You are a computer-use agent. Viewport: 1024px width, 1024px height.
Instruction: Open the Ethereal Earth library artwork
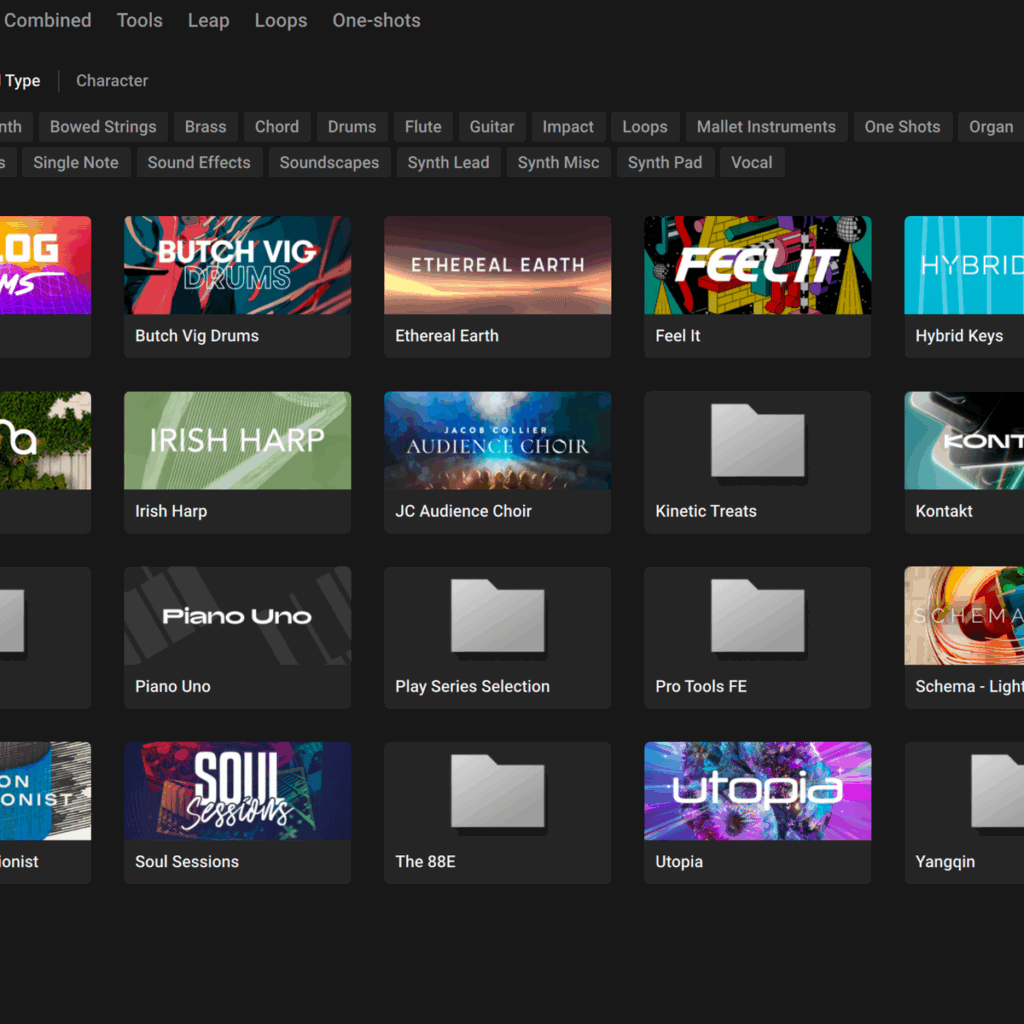(x=498, y=265)
